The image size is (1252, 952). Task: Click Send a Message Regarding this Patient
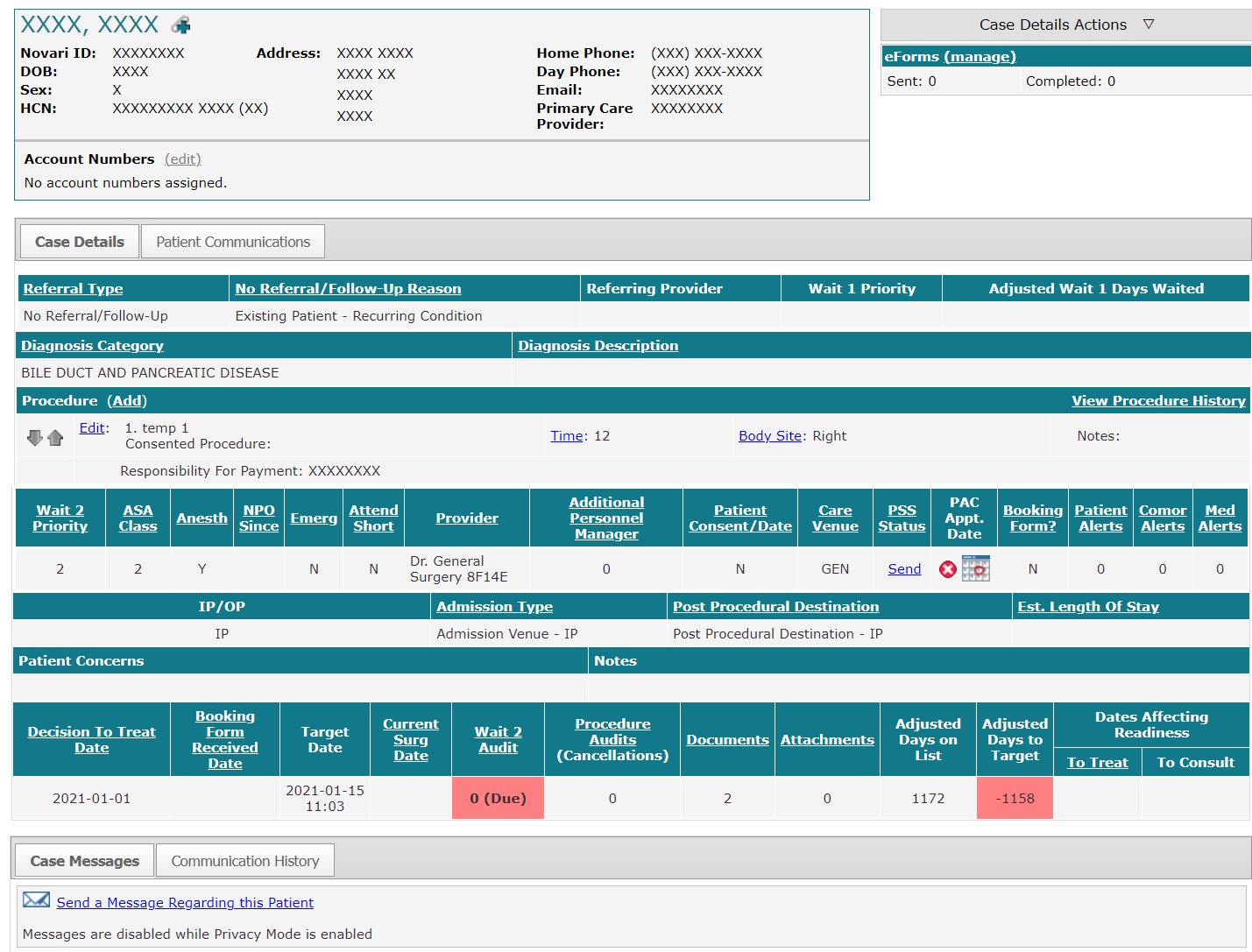184,902
